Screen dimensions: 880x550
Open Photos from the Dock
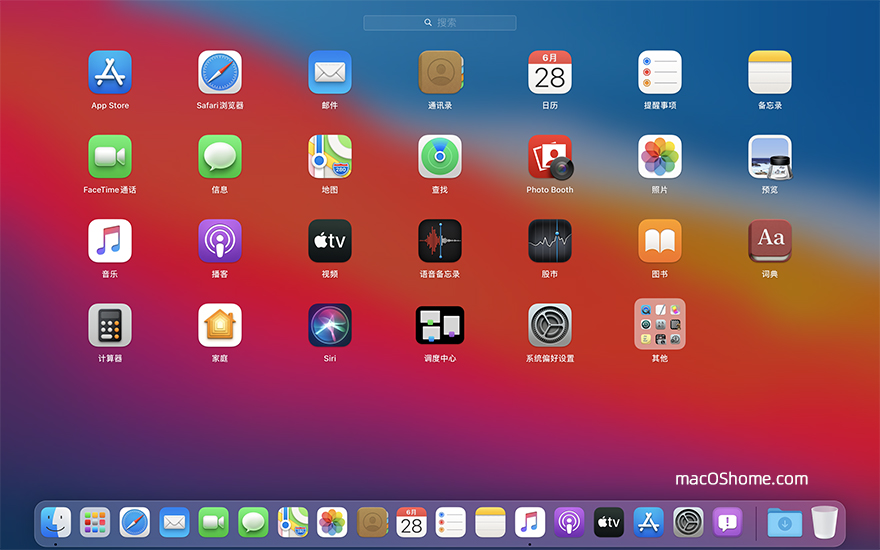332,522
